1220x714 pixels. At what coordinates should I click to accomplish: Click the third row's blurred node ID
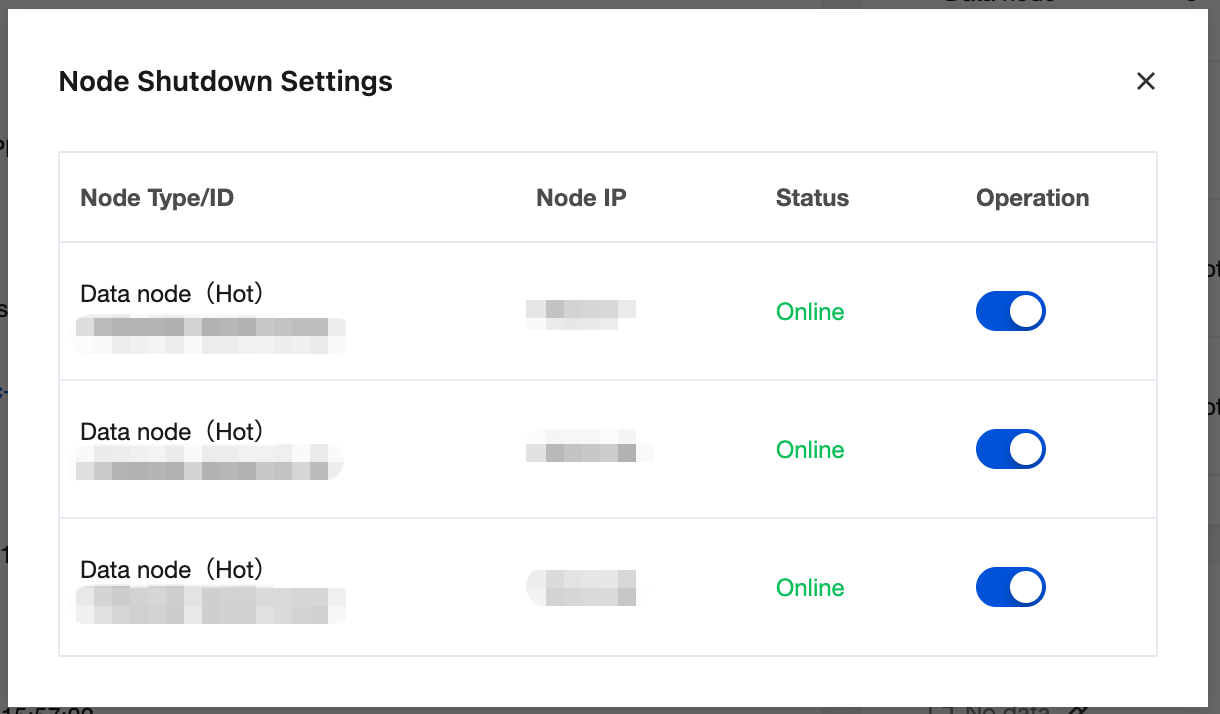(210, 606)
